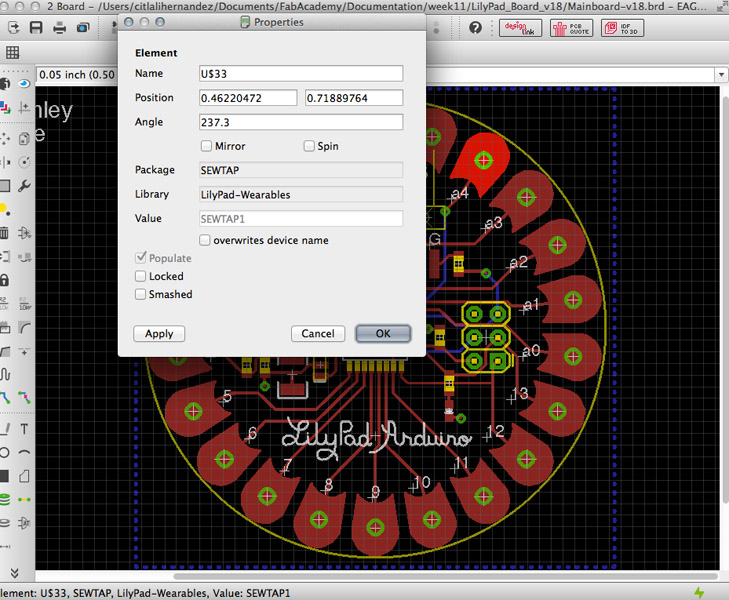The height and width of the screenshot is (600, 729).
Task: Select the Copy tool
Action: tap(24, 138)
